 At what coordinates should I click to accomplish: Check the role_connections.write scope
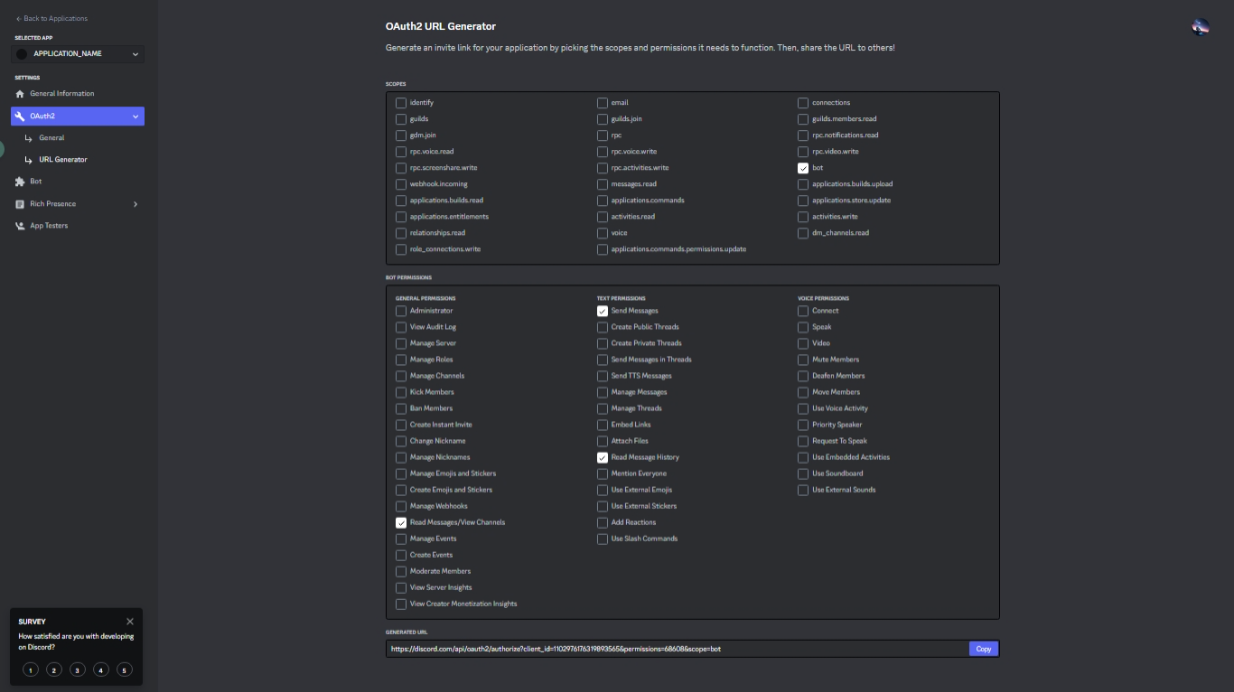tap(401, 249)
